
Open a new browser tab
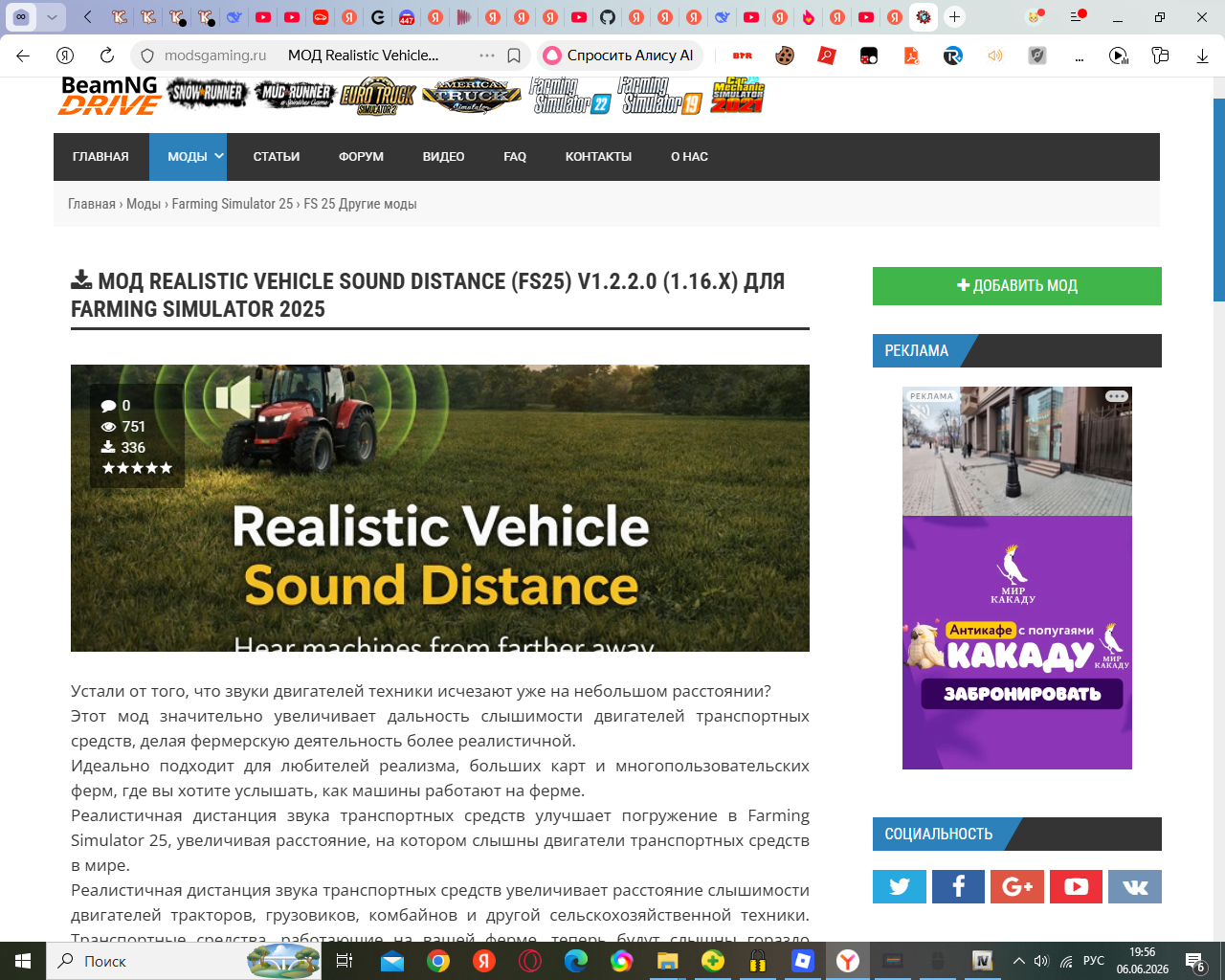coord(954,17)
